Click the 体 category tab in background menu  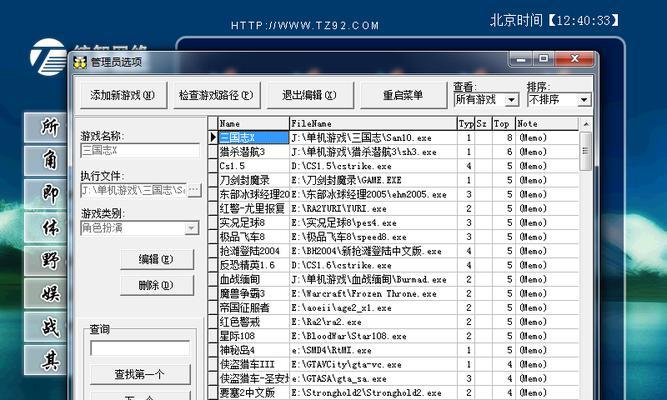46,227
